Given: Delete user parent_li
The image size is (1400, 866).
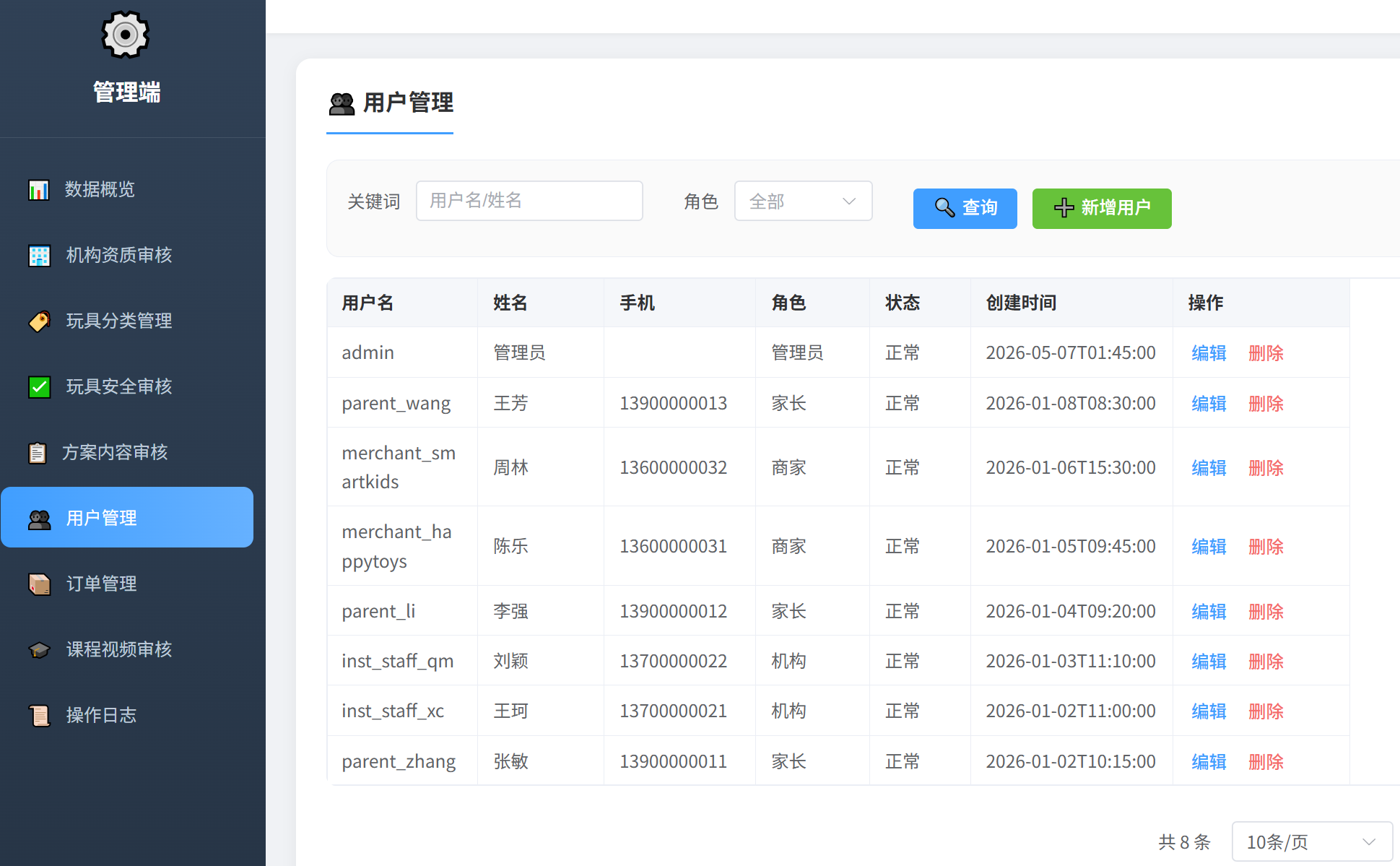Looking at the screenshot, I should [x=1266, y=612].
